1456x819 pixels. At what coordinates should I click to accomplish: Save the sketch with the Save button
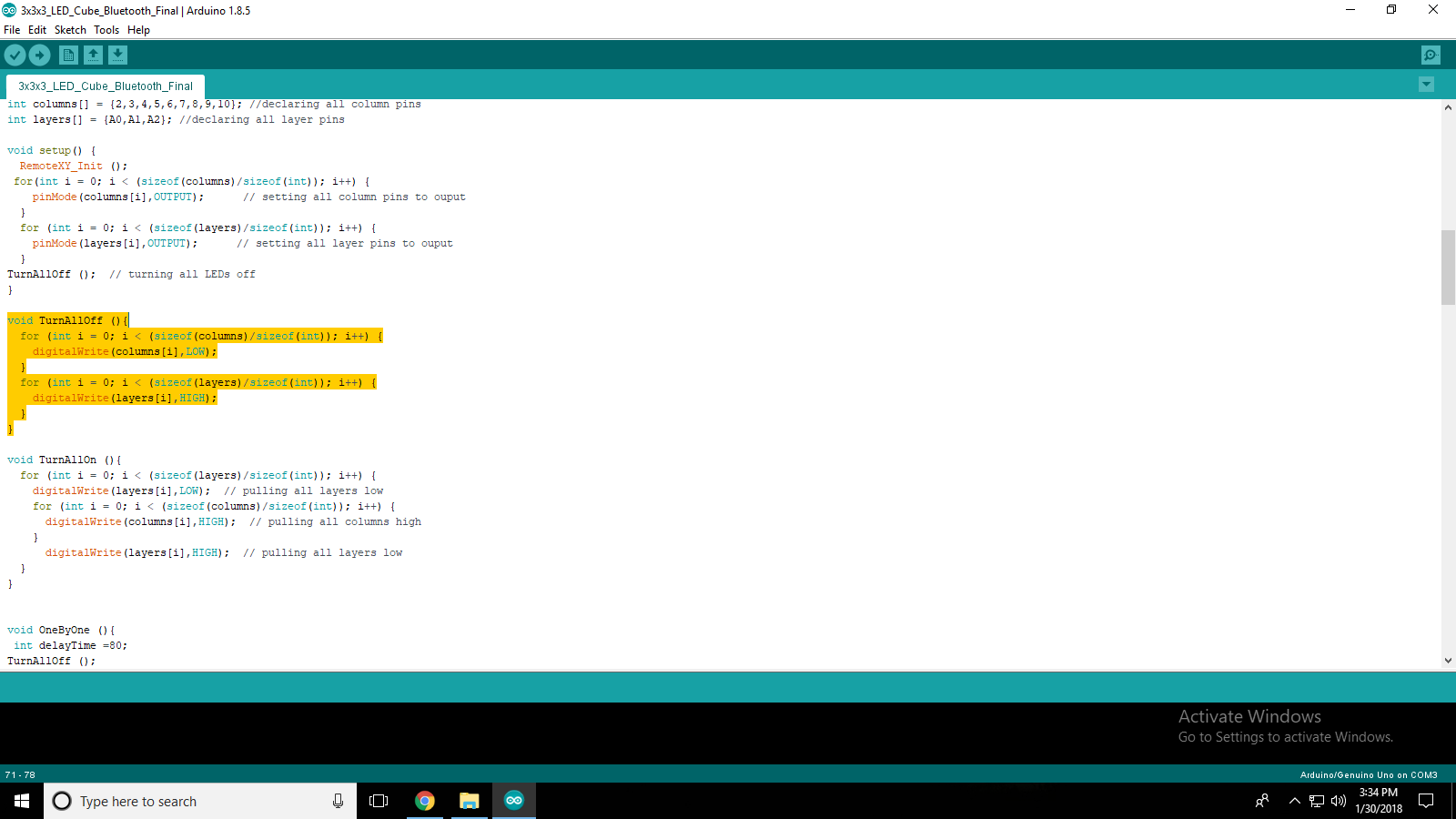click(x=117, y=56)
